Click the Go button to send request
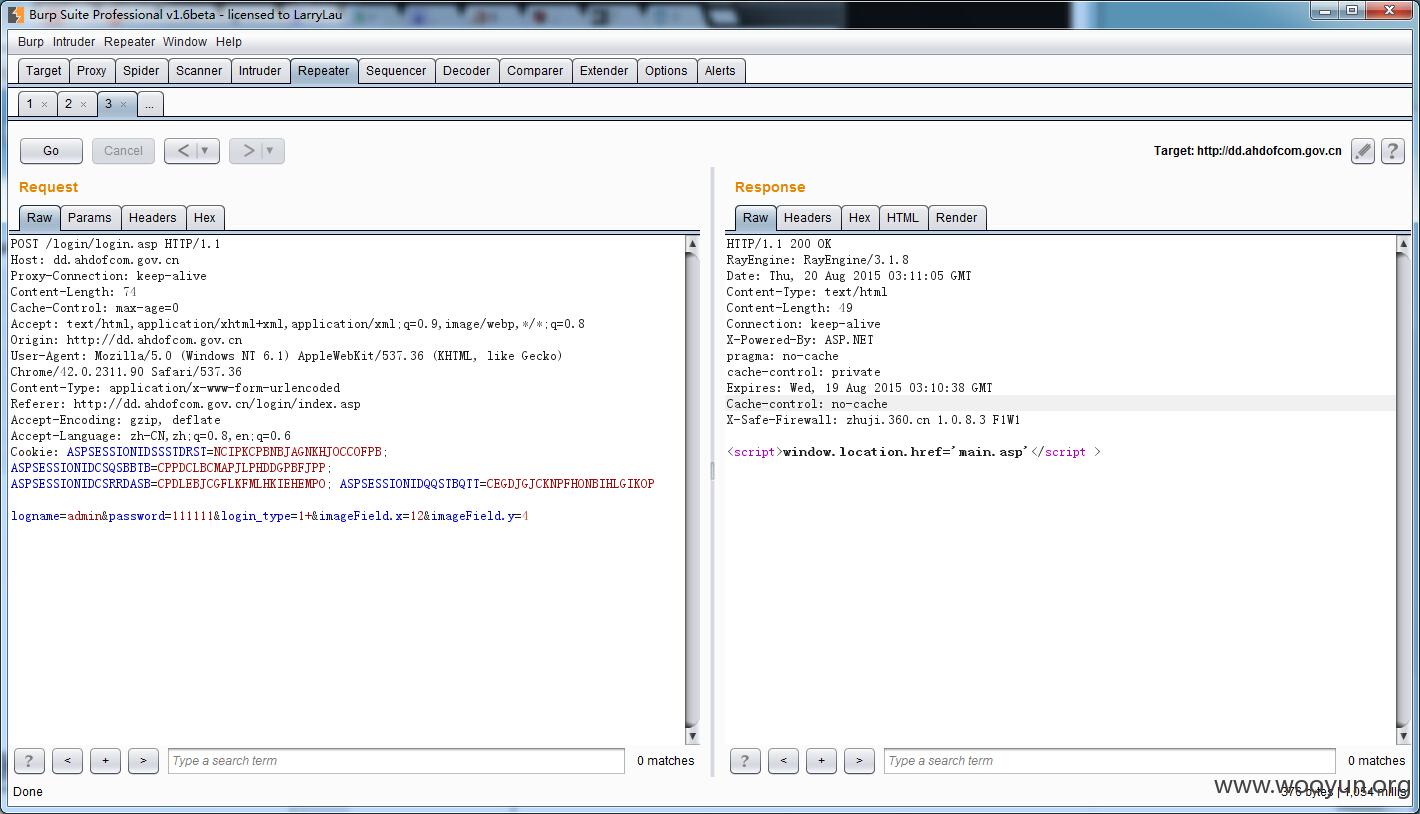Image resolution: width=1420 pixels, height=814 pixels. [x=51, y=151]
